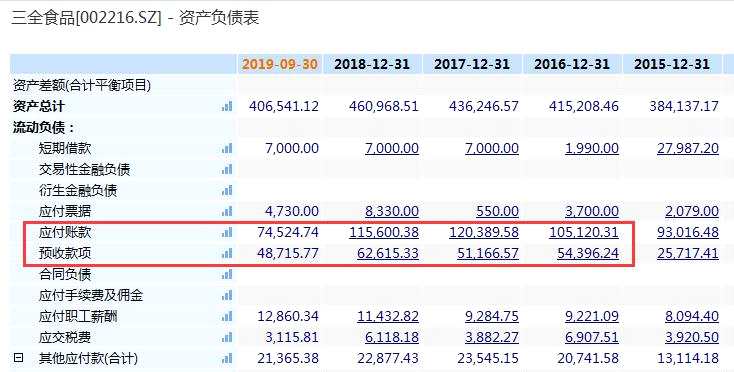
Task: Select the 2019-09-30 column header
Action: pyautogui.click(x=280, y=64)
